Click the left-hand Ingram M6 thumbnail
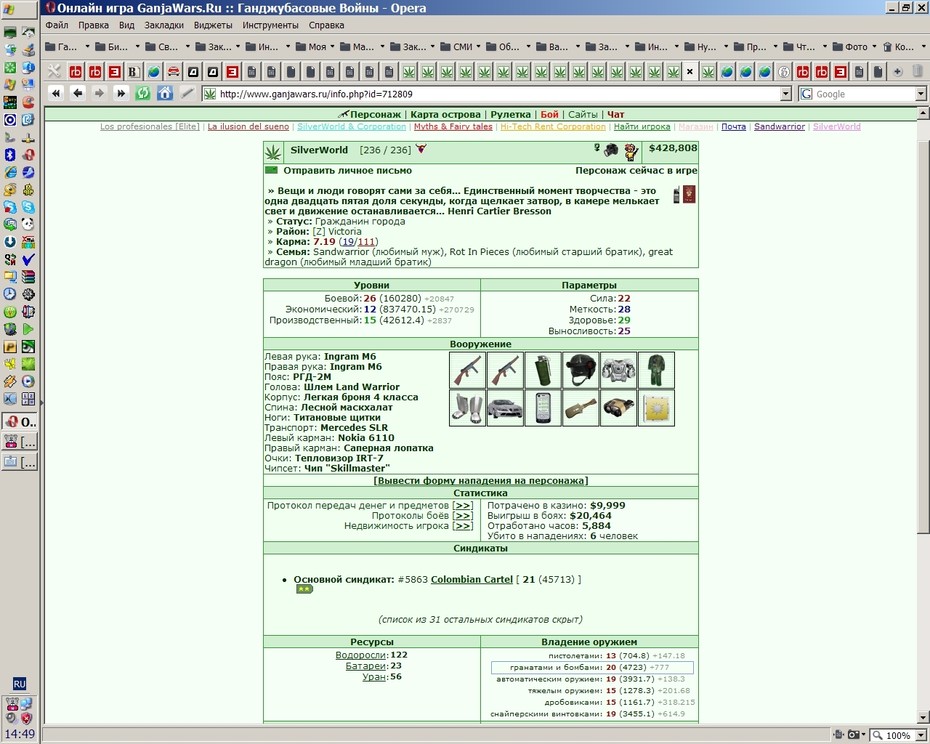 click(467, 370)
